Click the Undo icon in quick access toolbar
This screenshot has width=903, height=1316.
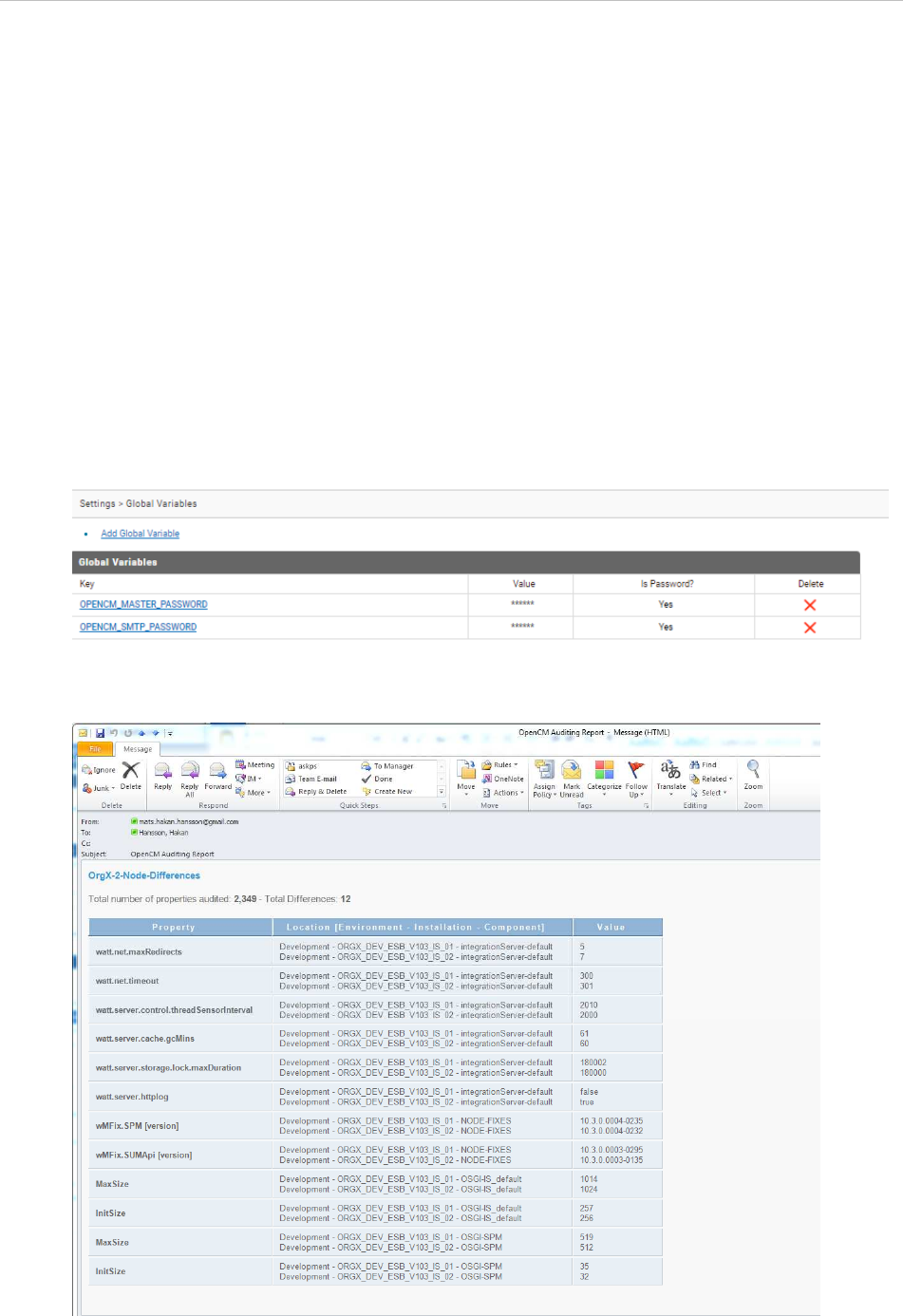coord(113,733)
